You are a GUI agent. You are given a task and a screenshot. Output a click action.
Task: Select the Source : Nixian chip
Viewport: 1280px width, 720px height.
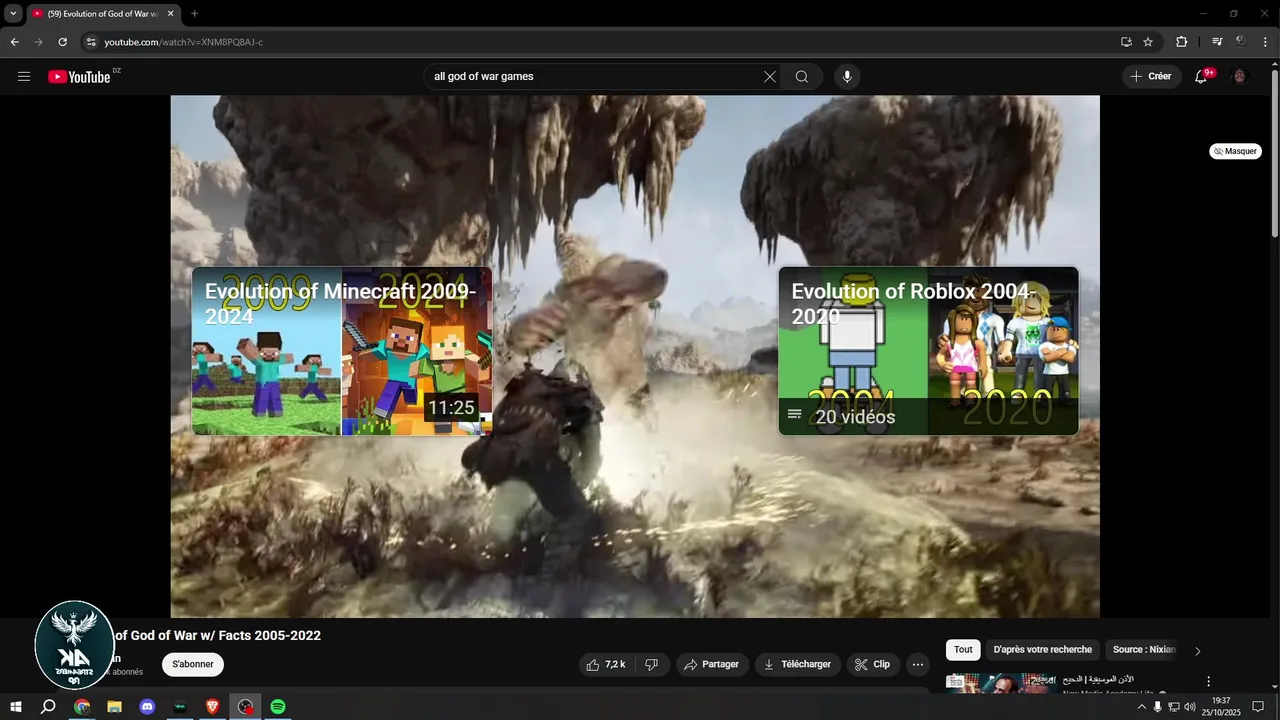click(x=1143, y=650)
